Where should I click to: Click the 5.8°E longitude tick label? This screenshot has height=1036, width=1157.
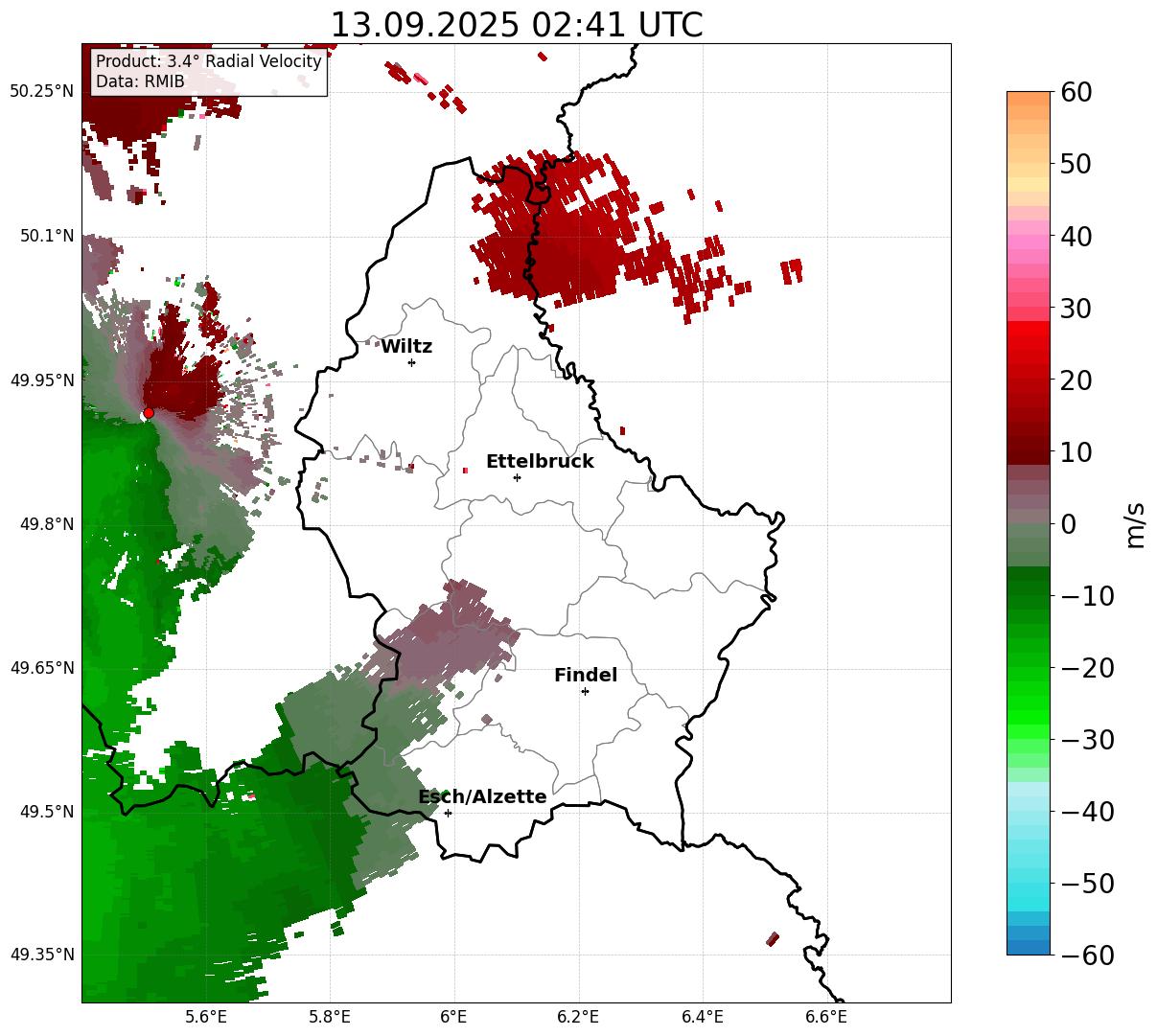[331, 1017]
